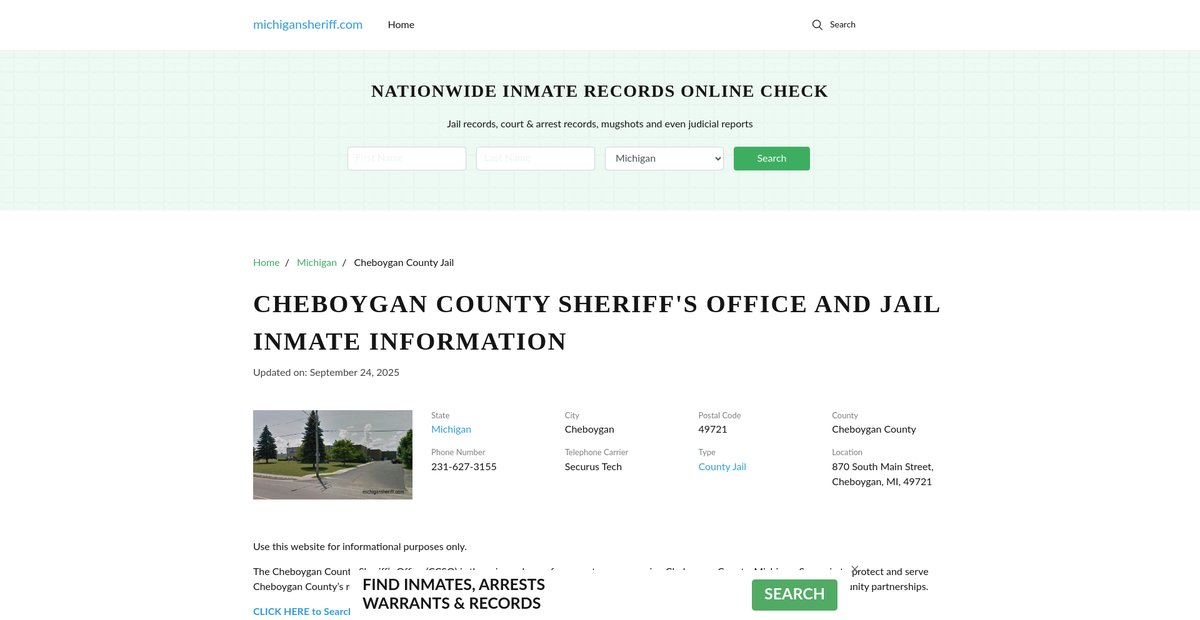Click the Cheboygan County Jail breadcrumb text
This screenshot has height=620, width=1200.
404,262
